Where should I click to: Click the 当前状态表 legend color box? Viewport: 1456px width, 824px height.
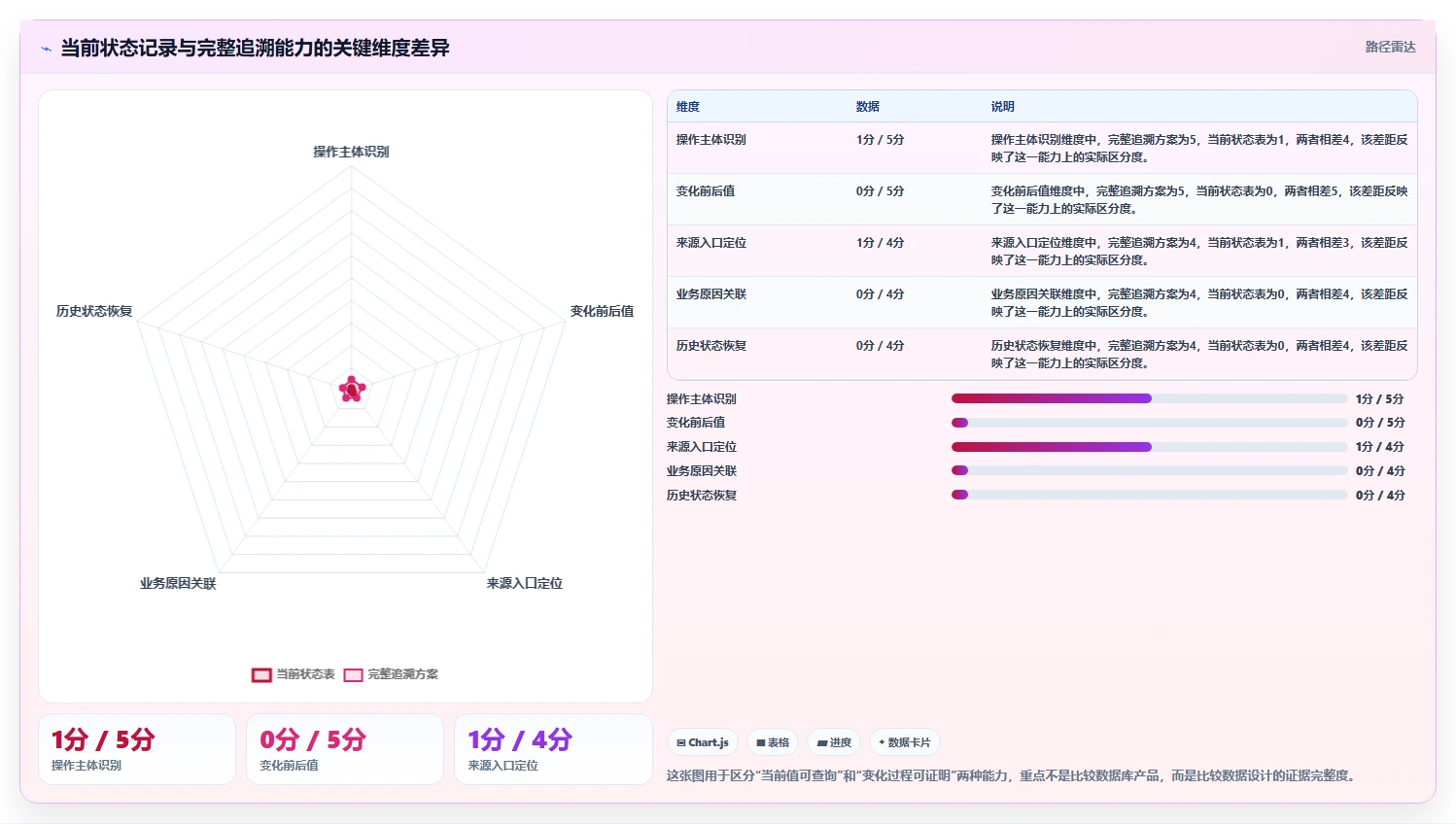261,674
